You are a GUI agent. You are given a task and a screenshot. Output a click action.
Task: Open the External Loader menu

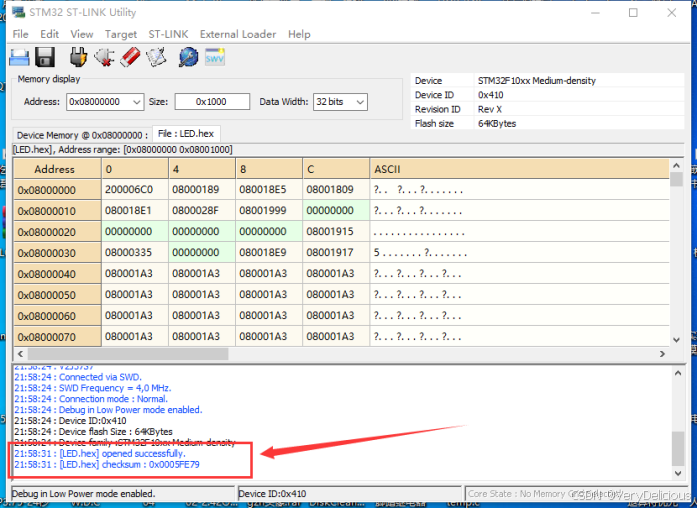238,34
